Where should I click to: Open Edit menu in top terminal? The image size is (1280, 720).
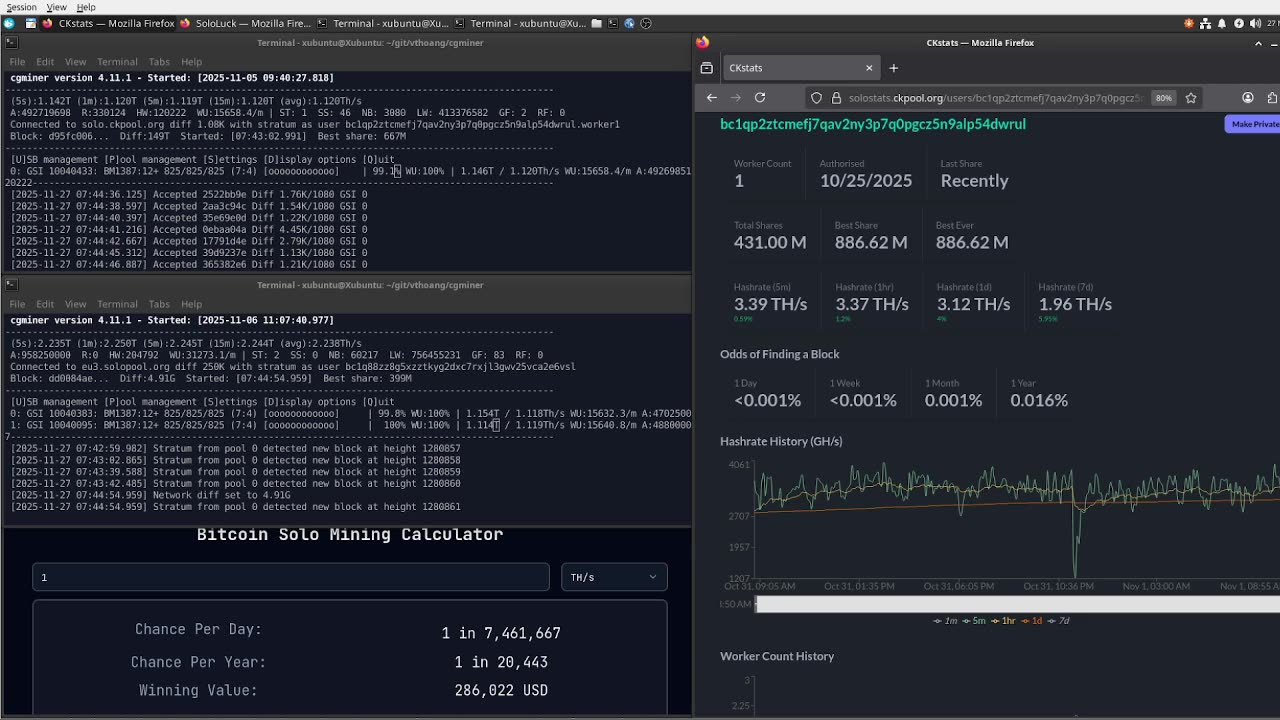pyautogui.click(x=45, y=62)
